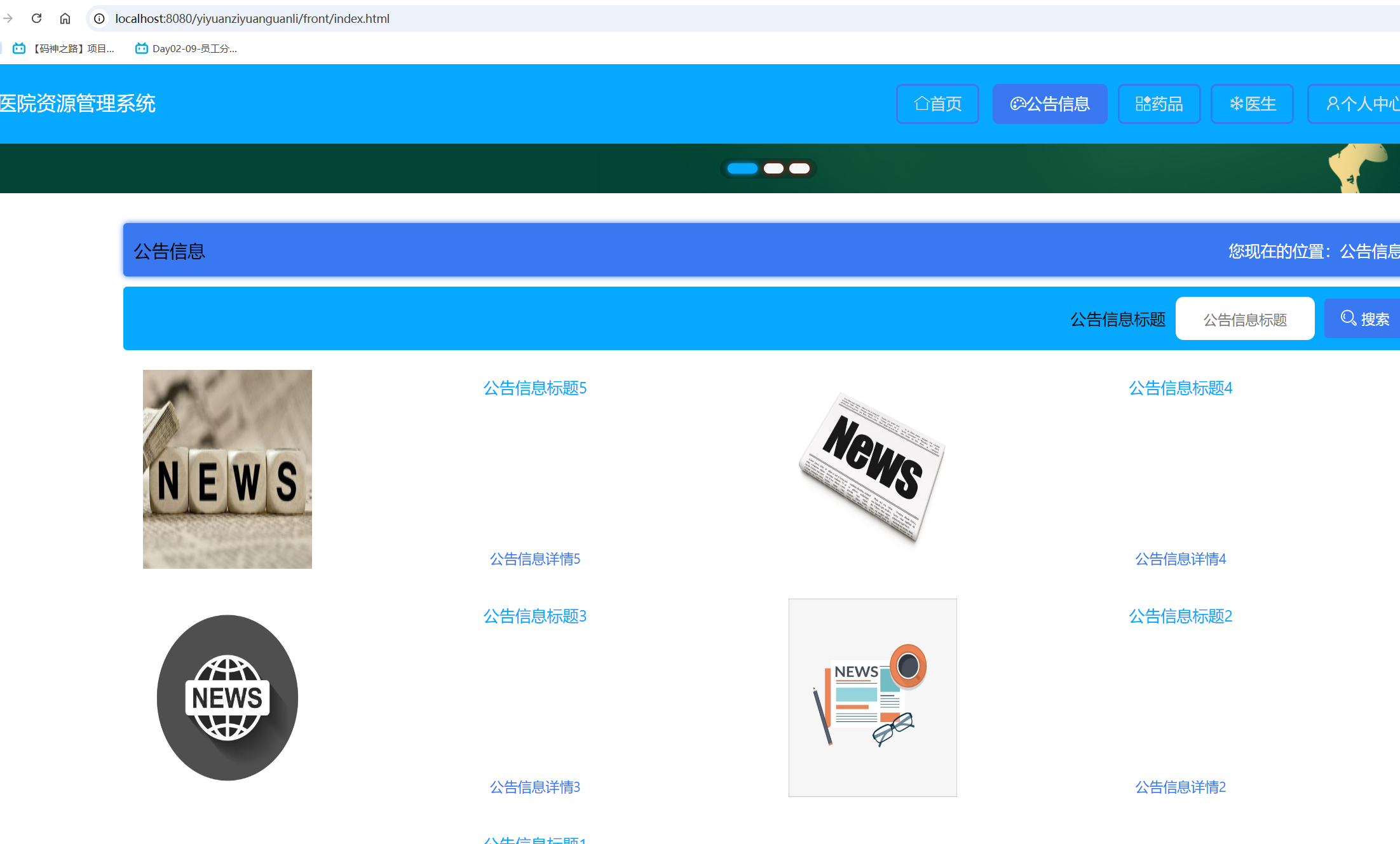Switch to the third carousel slide dot
This screenshot has width=1400, height=844.
[799, 168]
